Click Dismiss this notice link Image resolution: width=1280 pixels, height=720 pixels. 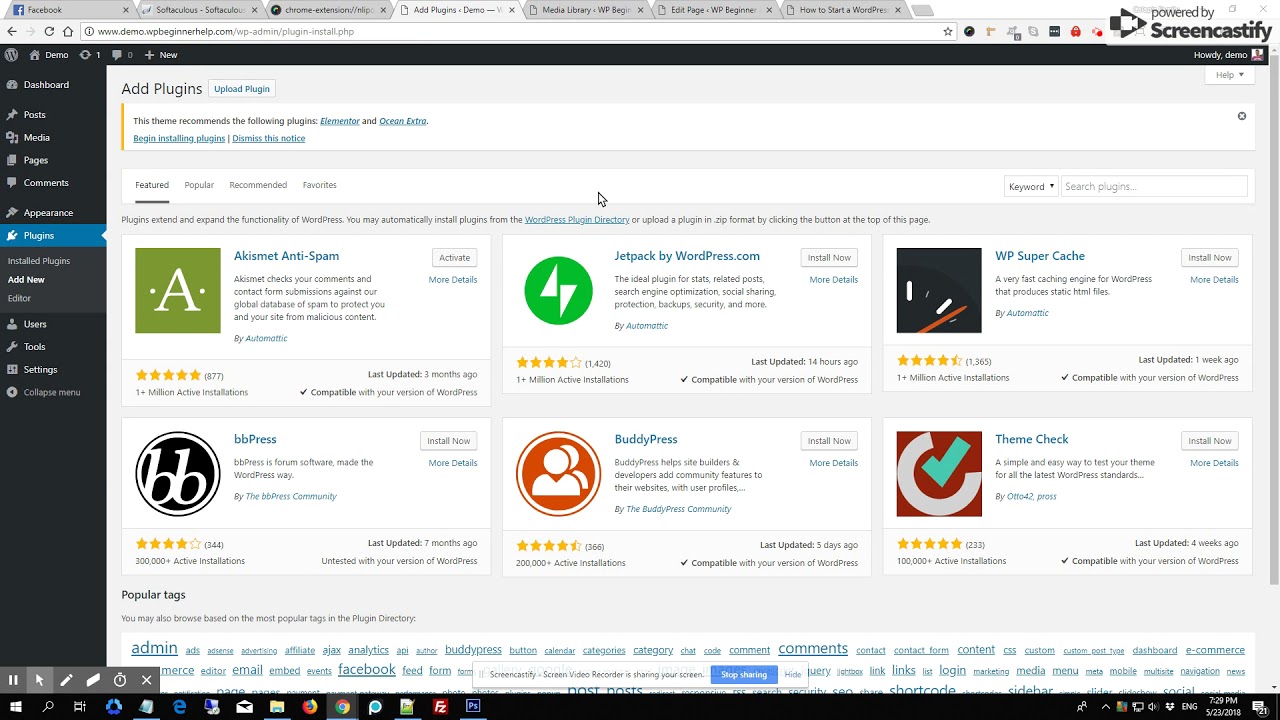click(269, 138)
